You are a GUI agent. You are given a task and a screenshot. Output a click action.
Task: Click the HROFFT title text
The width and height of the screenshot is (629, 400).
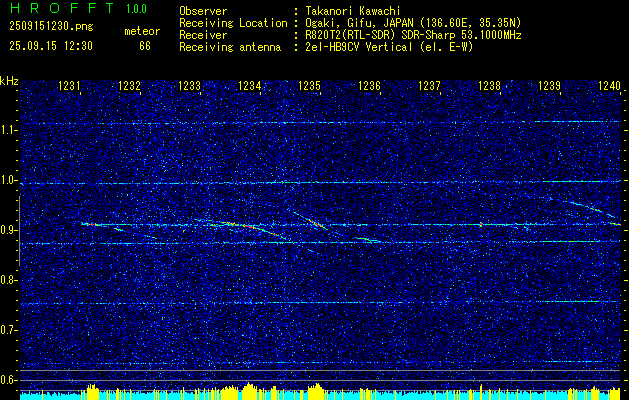[x=62, y=8]
